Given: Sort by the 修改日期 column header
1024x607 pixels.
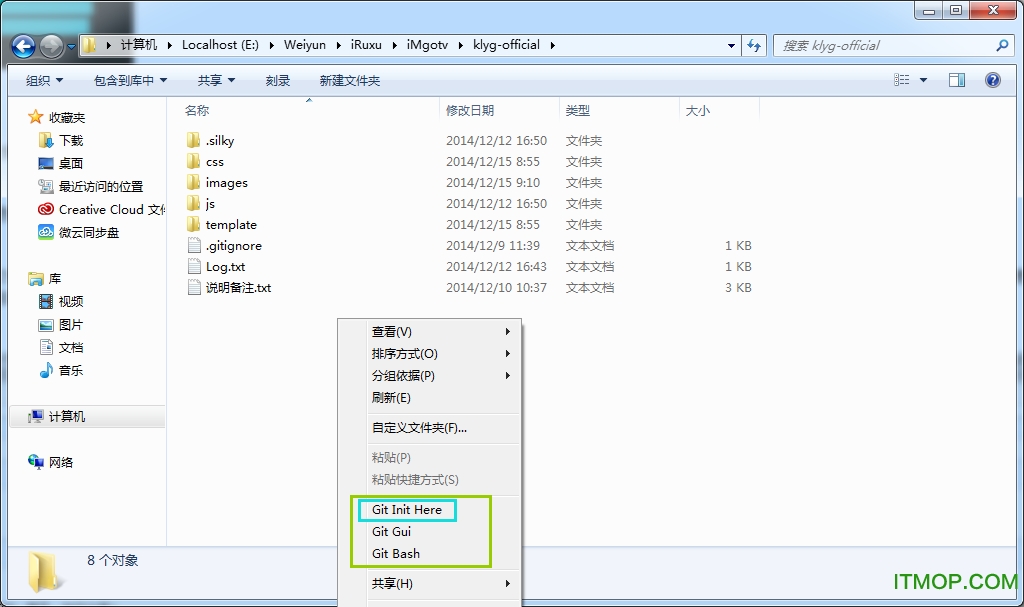Looking at the screenshot, I should click(470, 111).
